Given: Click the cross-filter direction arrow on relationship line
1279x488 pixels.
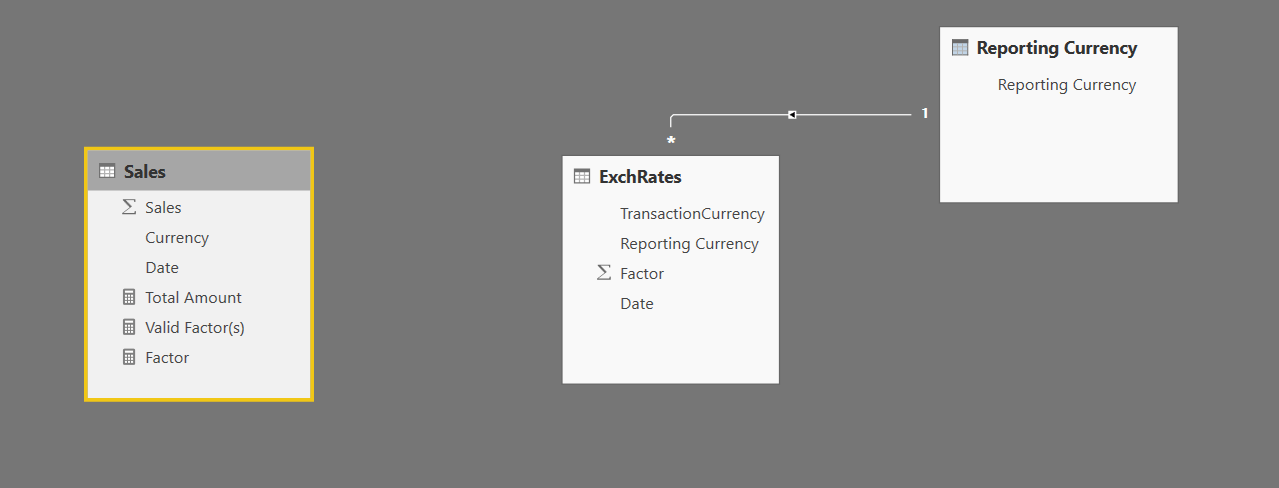Looking at the screenshot, I should click(x=791, y=115).
